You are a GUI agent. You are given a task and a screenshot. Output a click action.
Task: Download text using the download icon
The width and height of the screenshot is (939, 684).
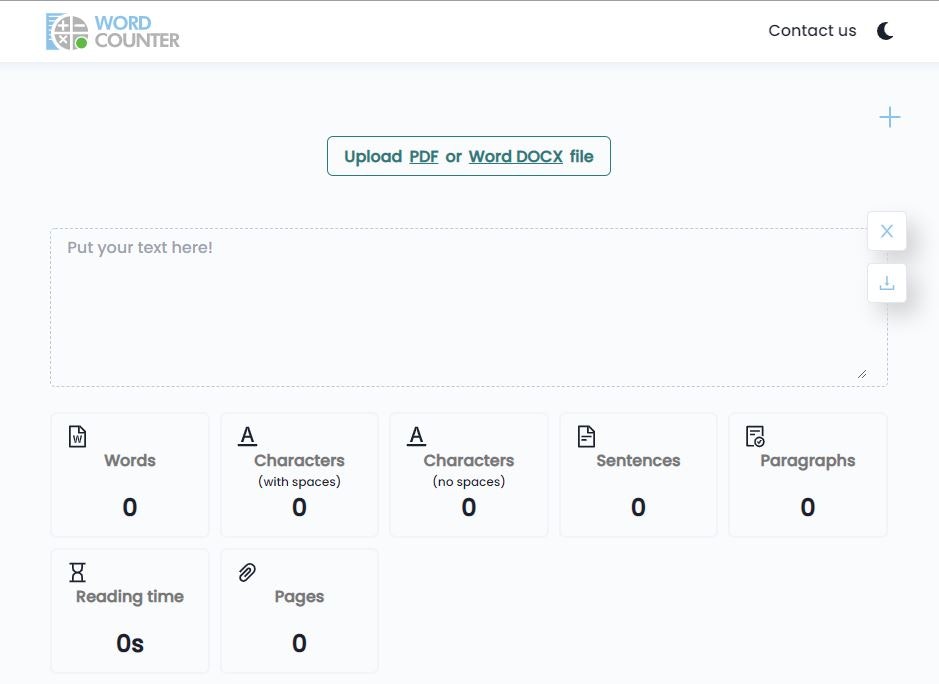pyautogui.click(x=886, y=283)
